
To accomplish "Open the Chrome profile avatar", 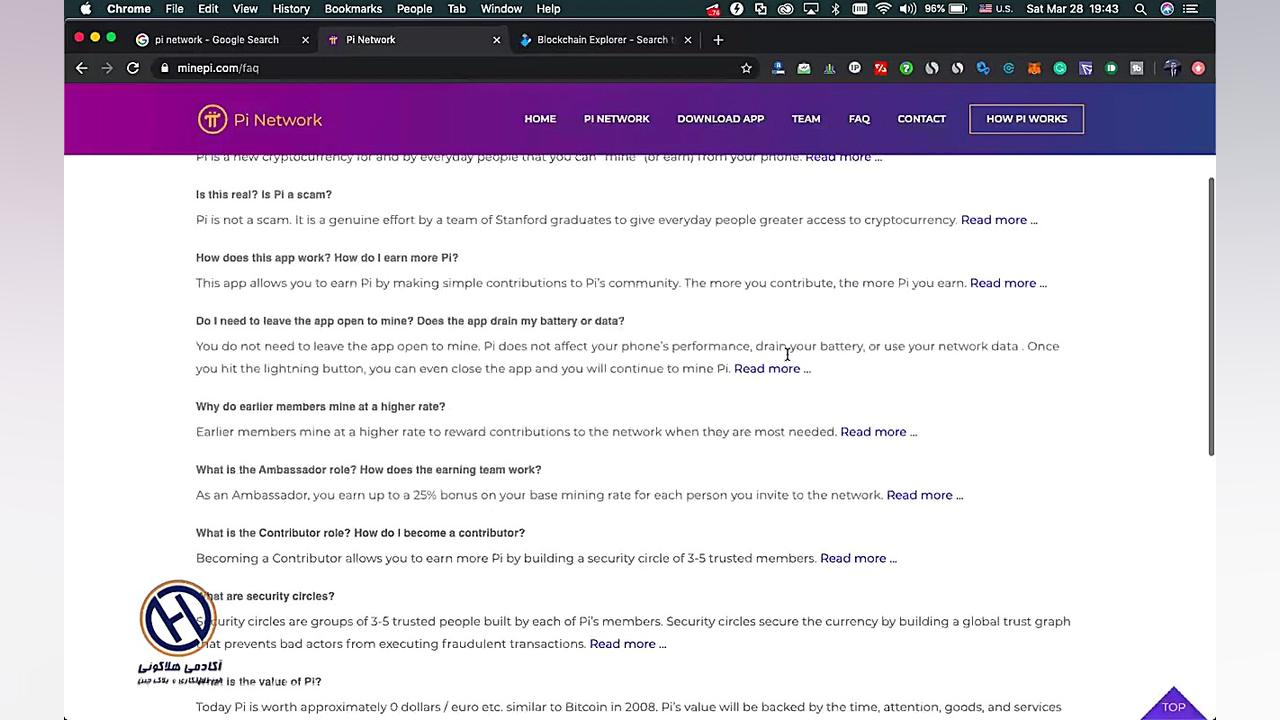I will pyautogui.click(x=1172, y=68).
